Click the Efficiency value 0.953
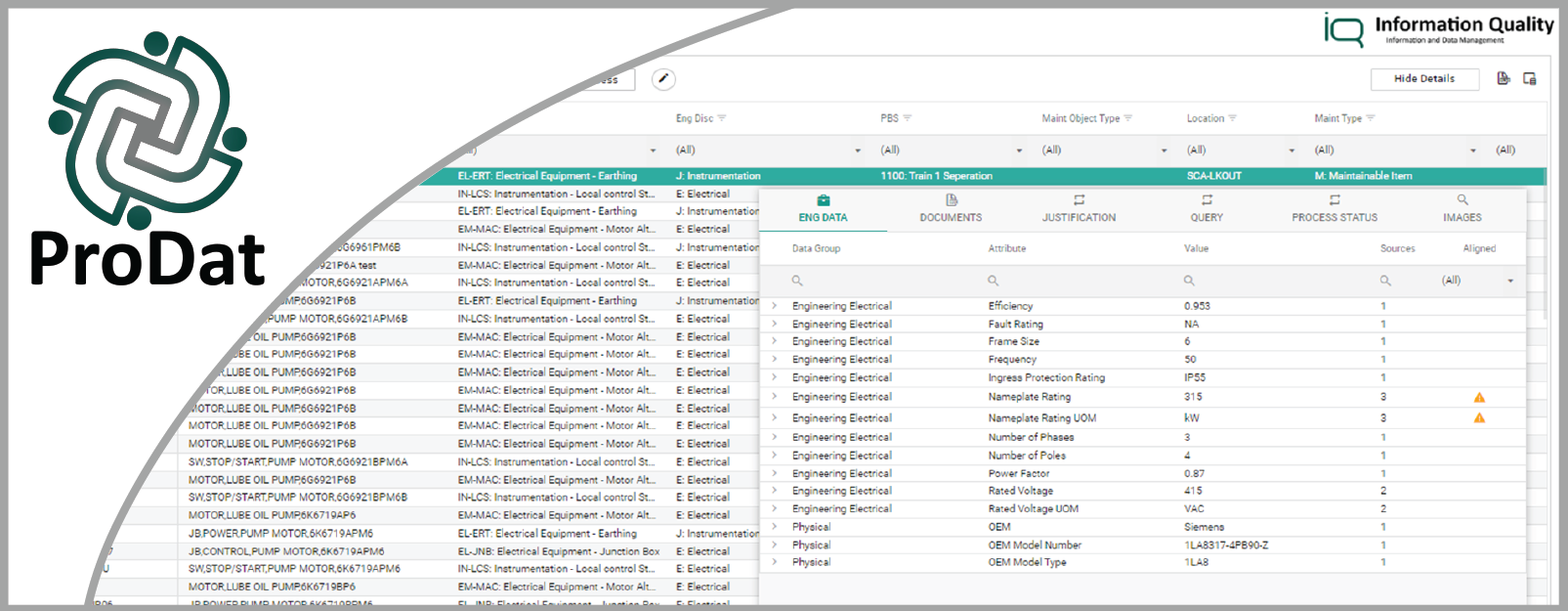 click(1197, 306)
